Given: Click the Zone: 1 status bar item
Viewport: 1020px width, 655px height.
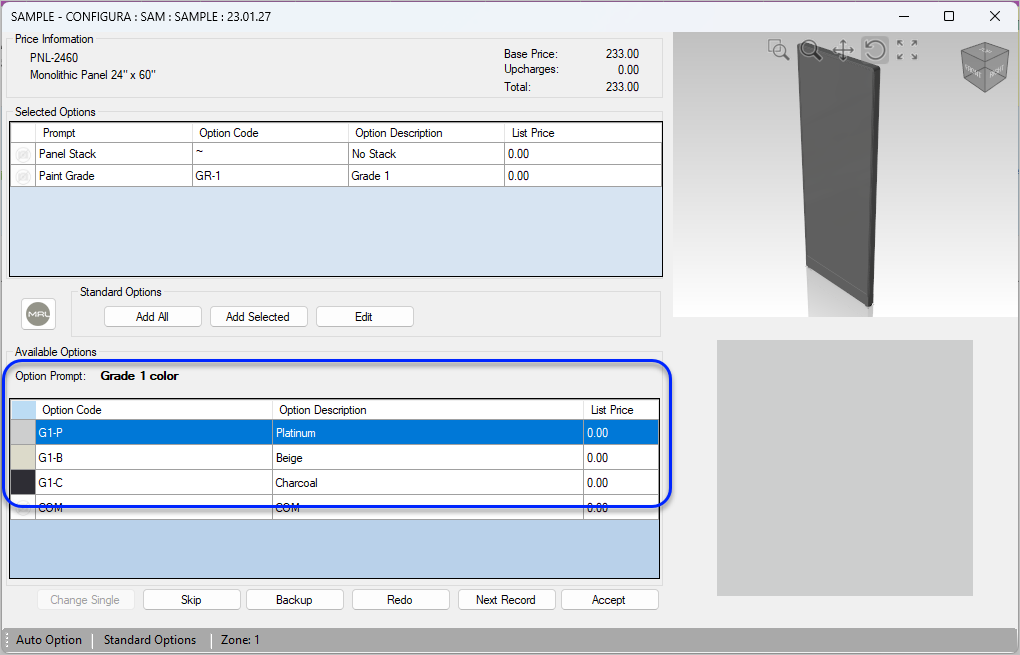Looking at the screenshot, I should (240, 639).
